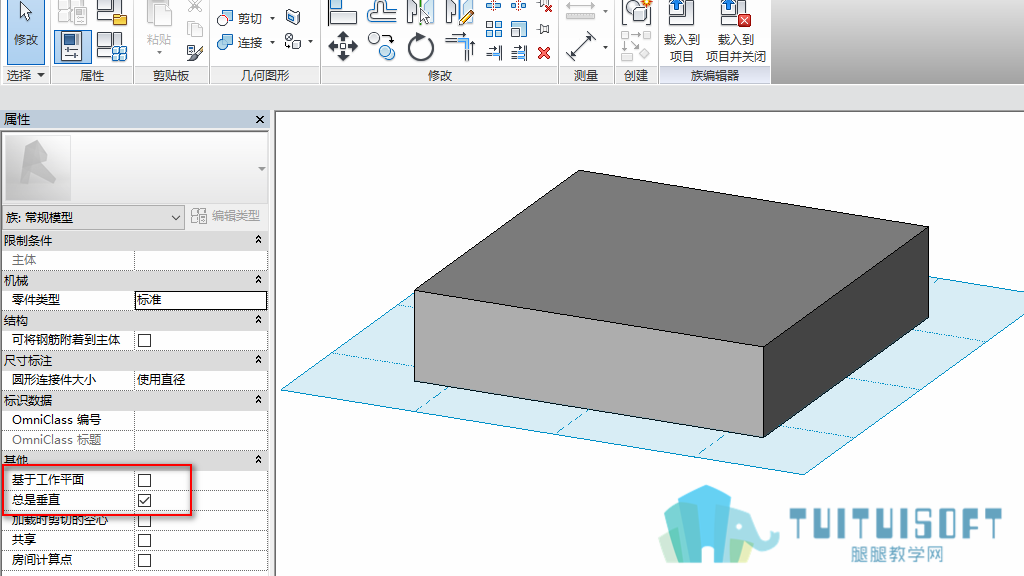Click the Match Type Properties paintbrush icon
The width and height of the screenshot is (1024, 576).
pyautogui.click(x=194, y=52)
